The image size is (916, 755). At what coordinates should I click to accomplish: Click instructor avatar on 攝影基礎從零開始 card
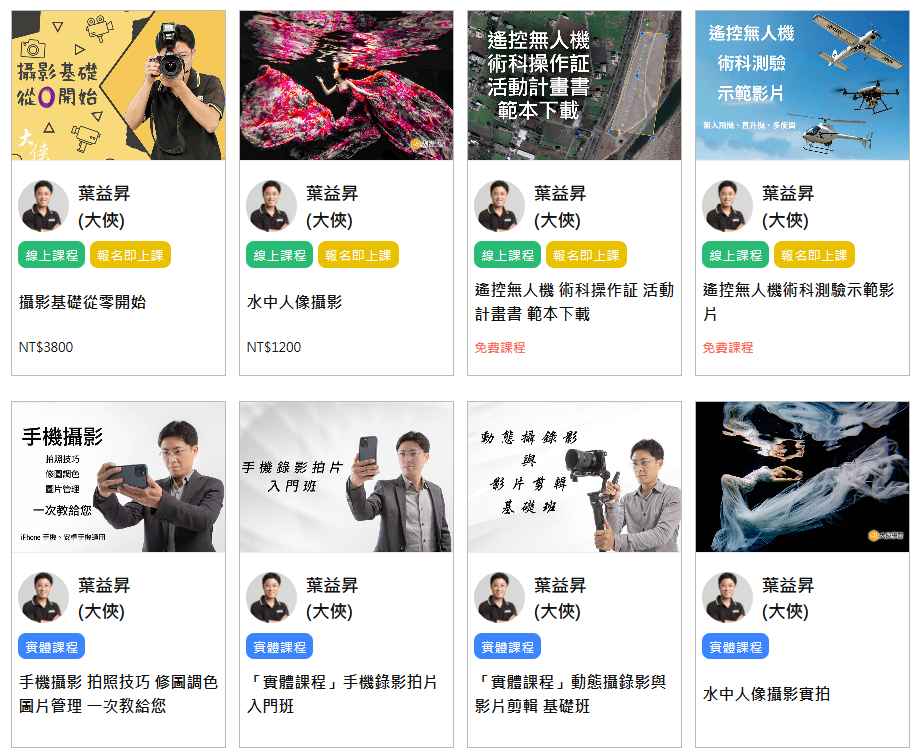point(43,206)
